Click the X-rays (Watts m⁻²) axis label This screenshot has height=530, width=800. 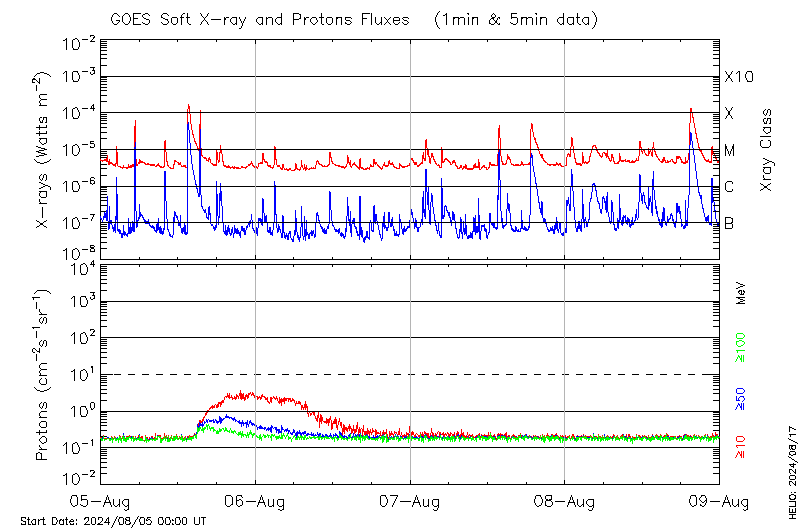pos(42,151)
